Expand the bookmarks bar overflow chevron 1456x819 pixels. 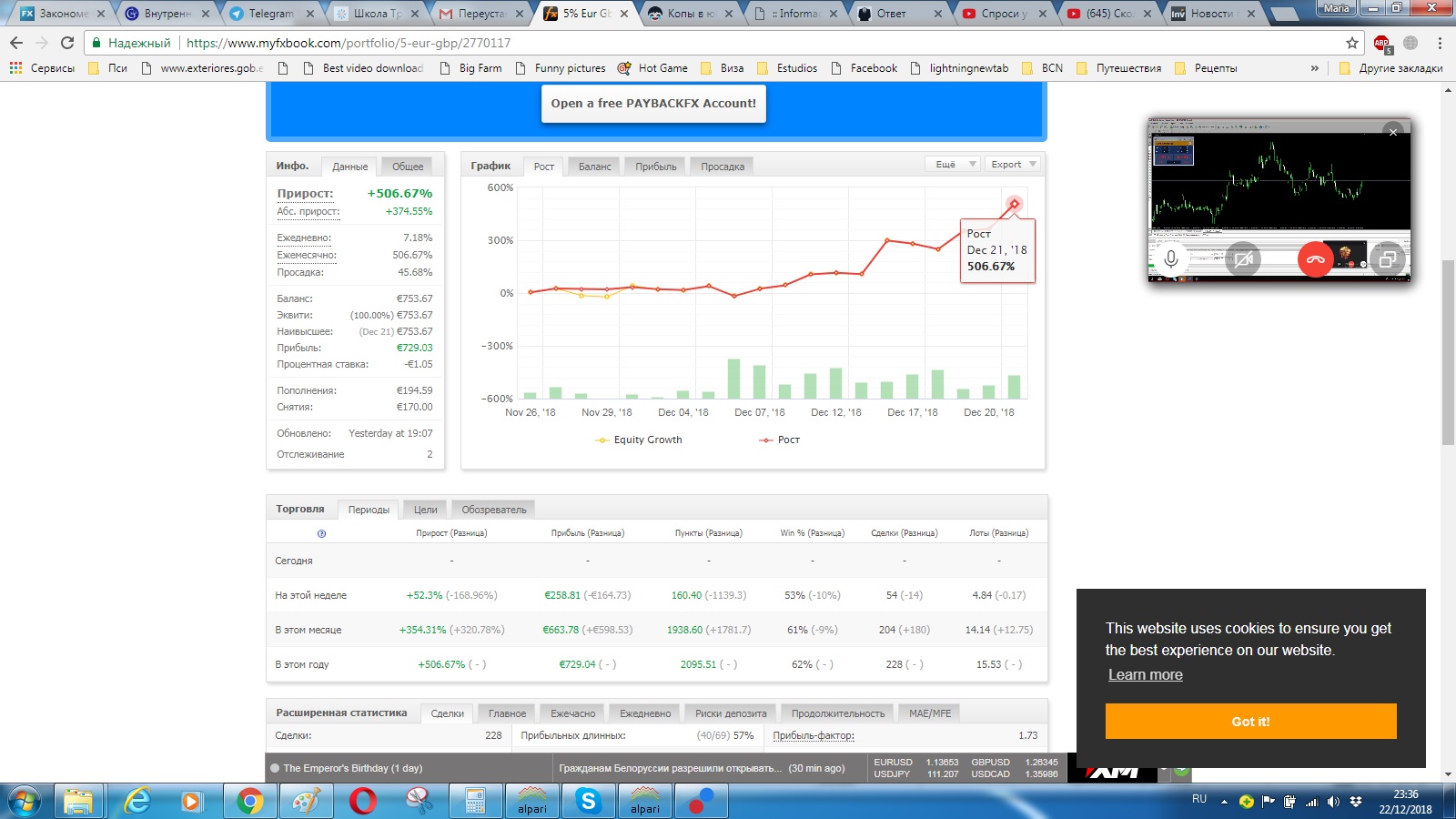[x=1314, y=68]
